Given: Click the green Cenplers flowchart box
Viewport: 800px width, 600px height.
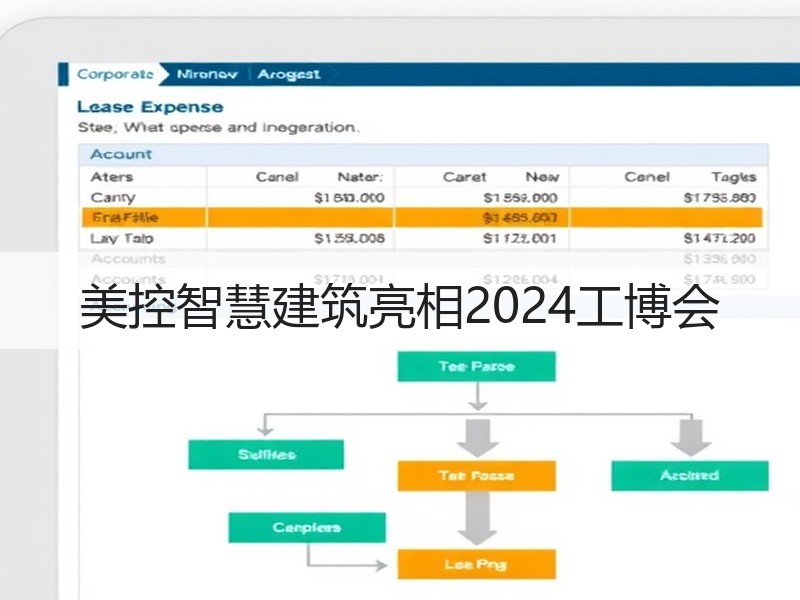Looking at the screenshot, I should 307,528.
